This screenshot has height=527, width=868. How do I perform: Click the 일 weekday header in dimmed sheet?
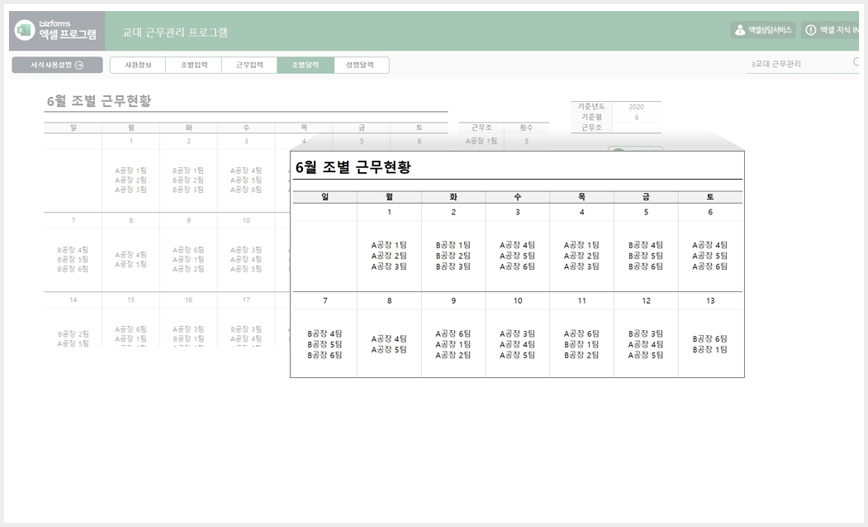click(x=73, y=128)
